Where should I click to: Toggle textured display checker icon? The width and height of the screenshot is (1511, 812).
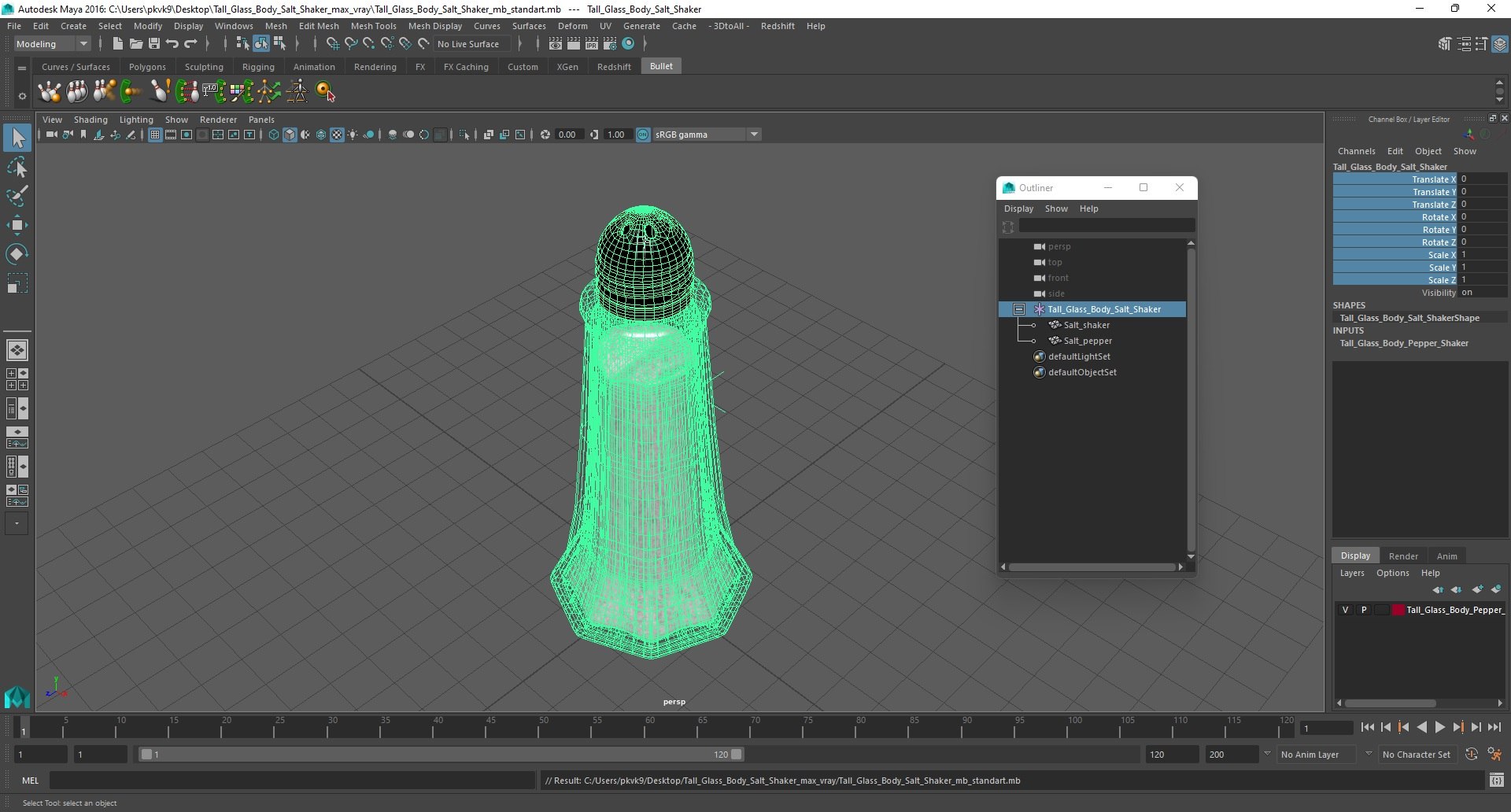337,135
